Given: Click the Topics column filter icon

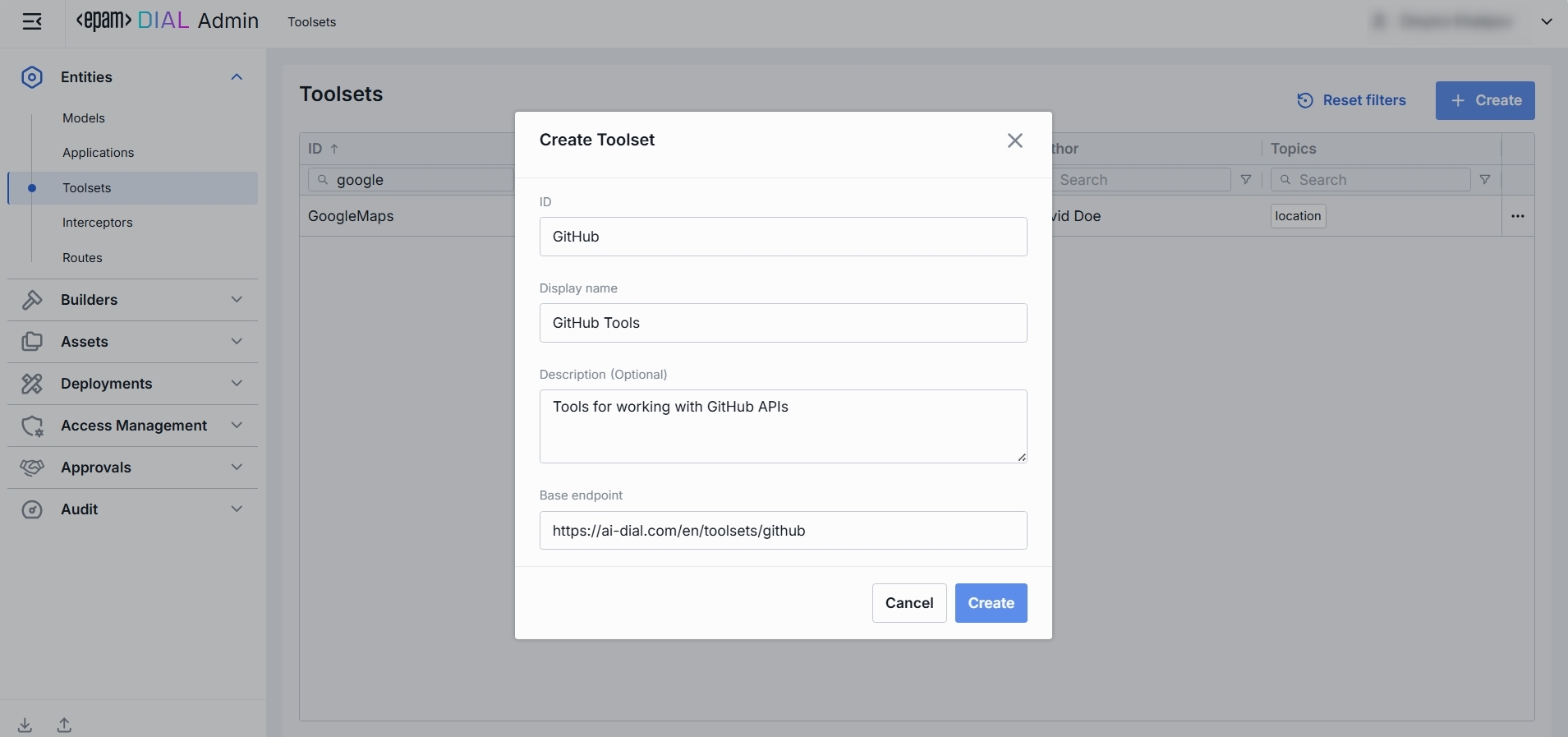Looking at the screenshot, I should pyautogui.click(x=1484, y=180).
